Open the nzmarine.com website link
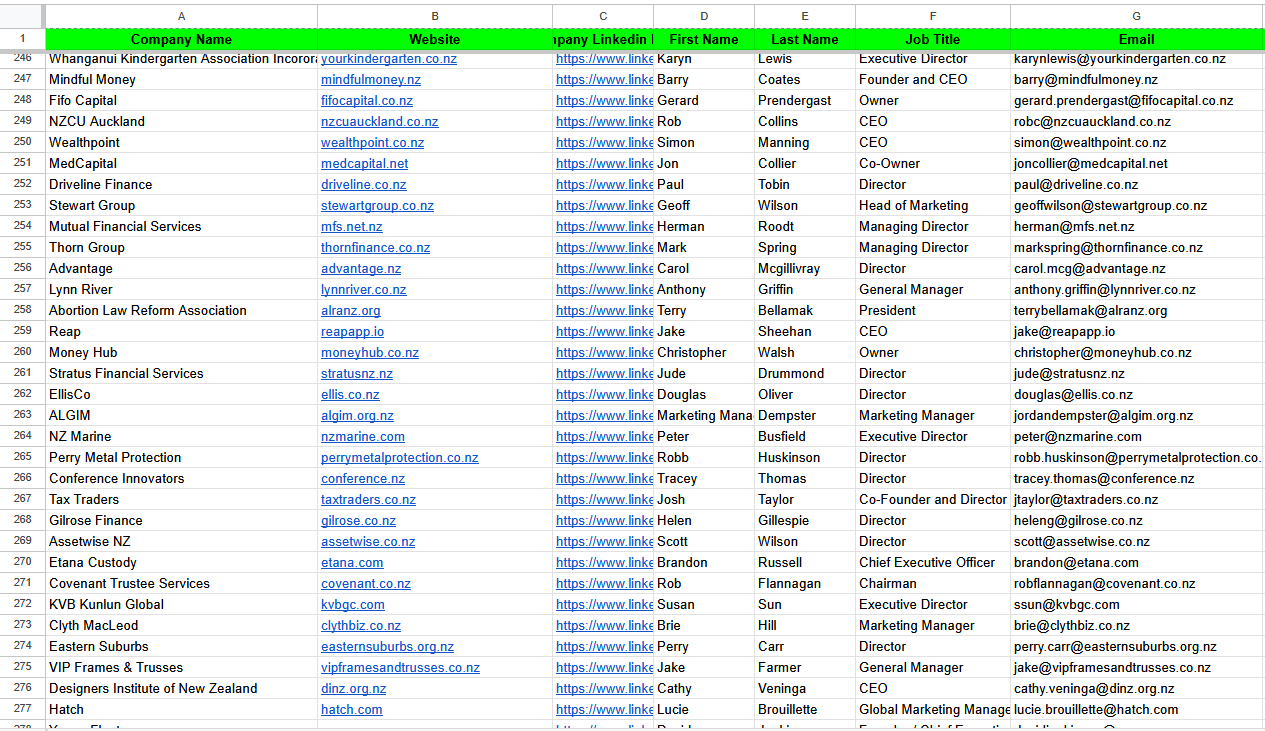1265x731 pixels. [363, 437]
